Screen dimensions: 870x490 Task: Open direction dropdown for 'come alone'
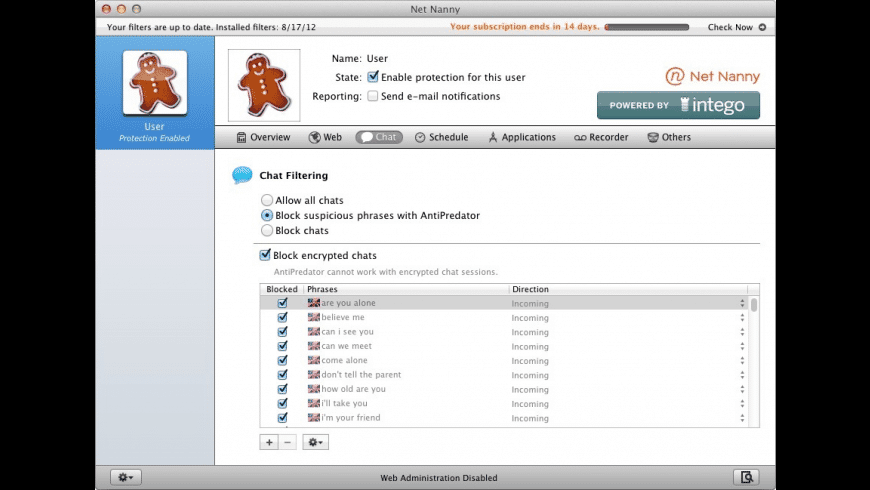[742, 361]
